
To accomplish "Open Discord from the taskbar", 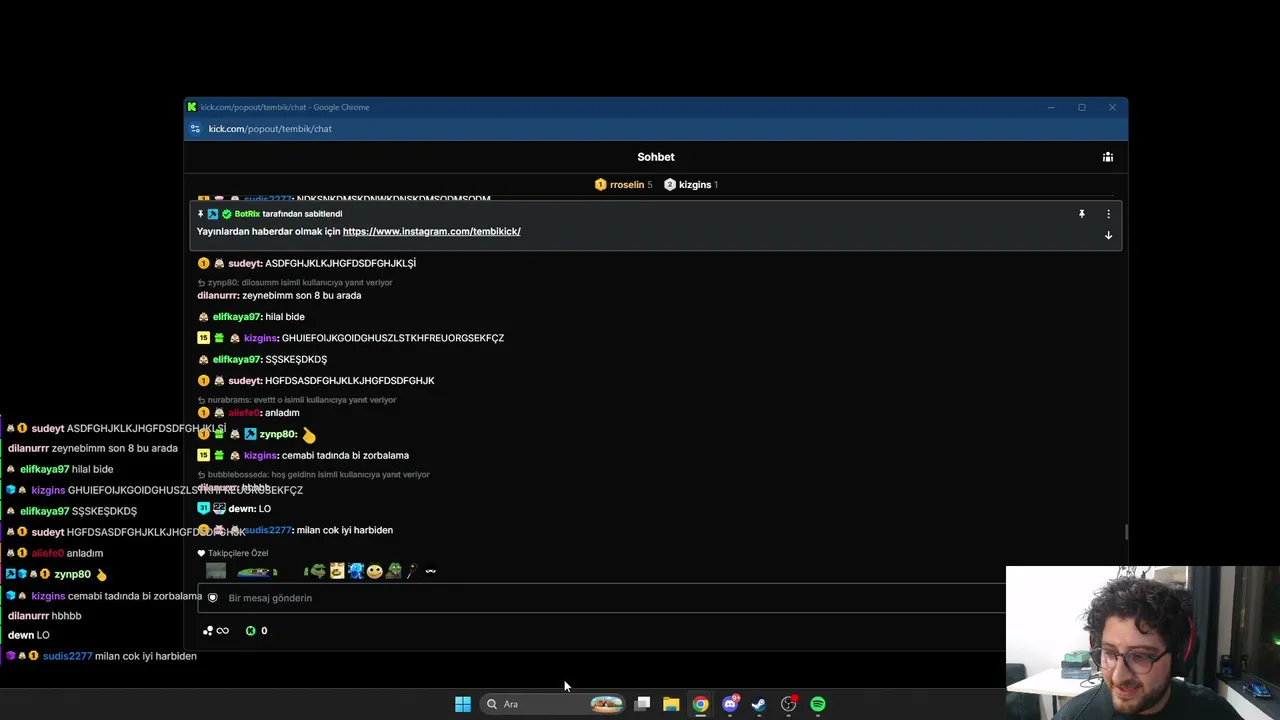I will point(730,704).
